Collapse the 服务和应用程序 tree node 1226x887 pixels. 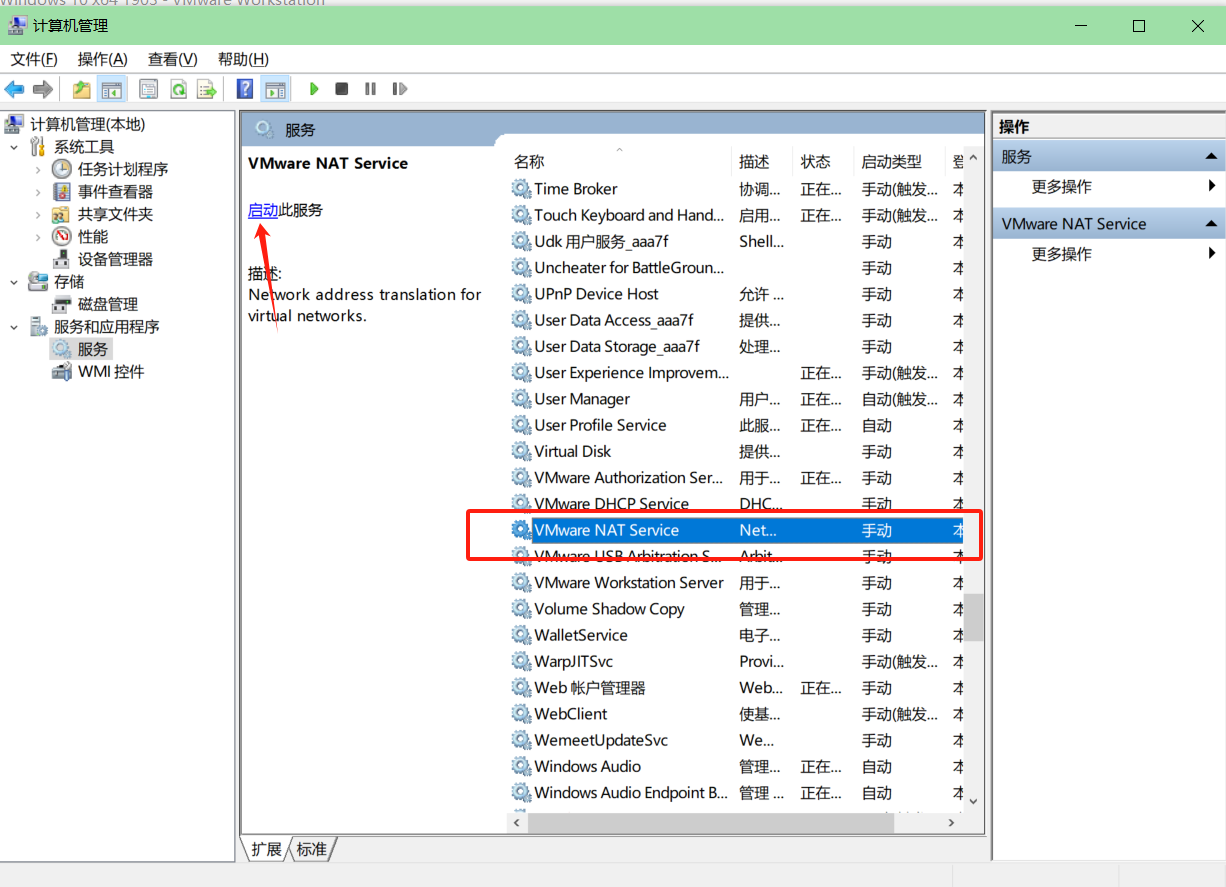click(14, 327)
